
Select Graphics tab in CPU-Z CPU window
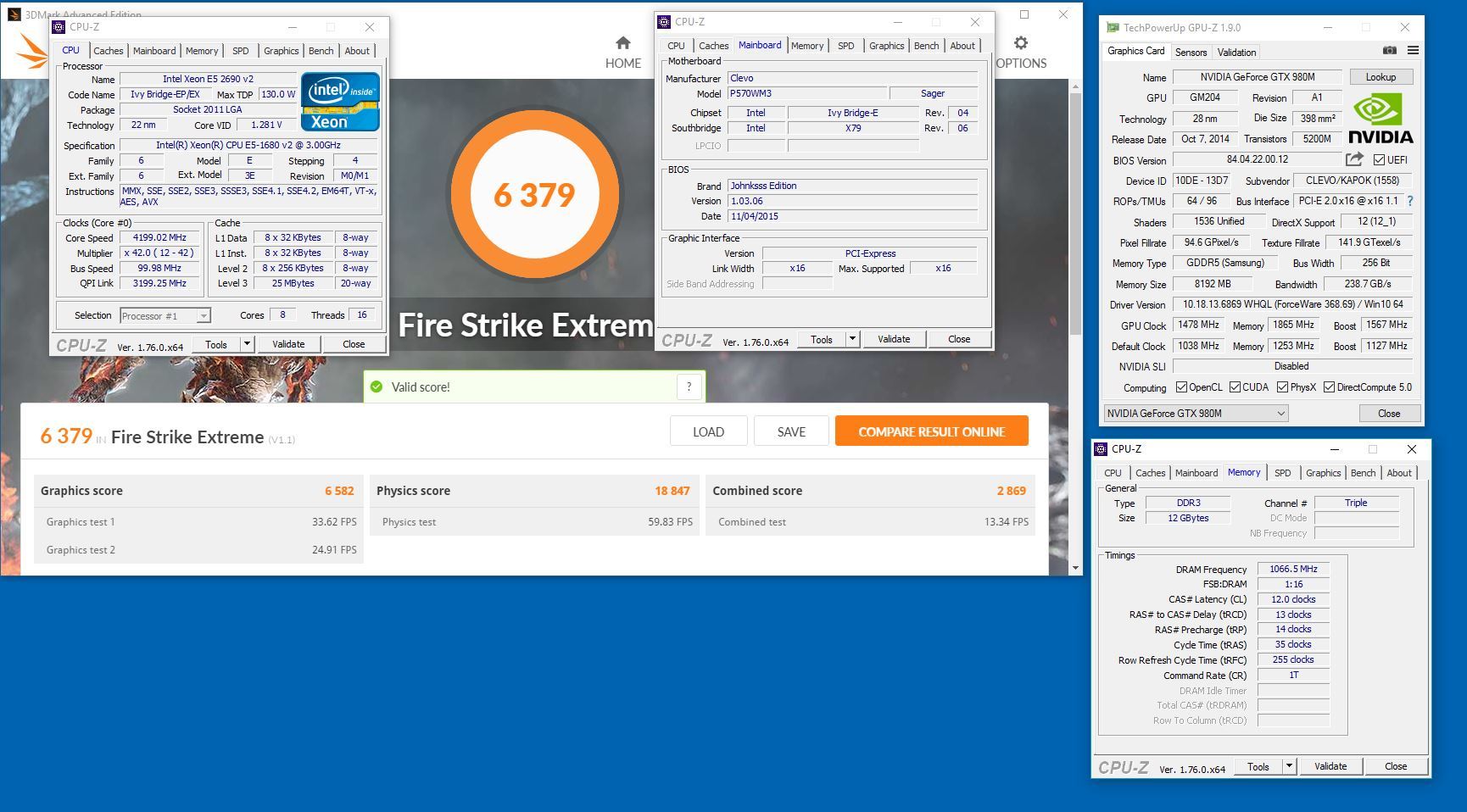click(x=281, y=51)
